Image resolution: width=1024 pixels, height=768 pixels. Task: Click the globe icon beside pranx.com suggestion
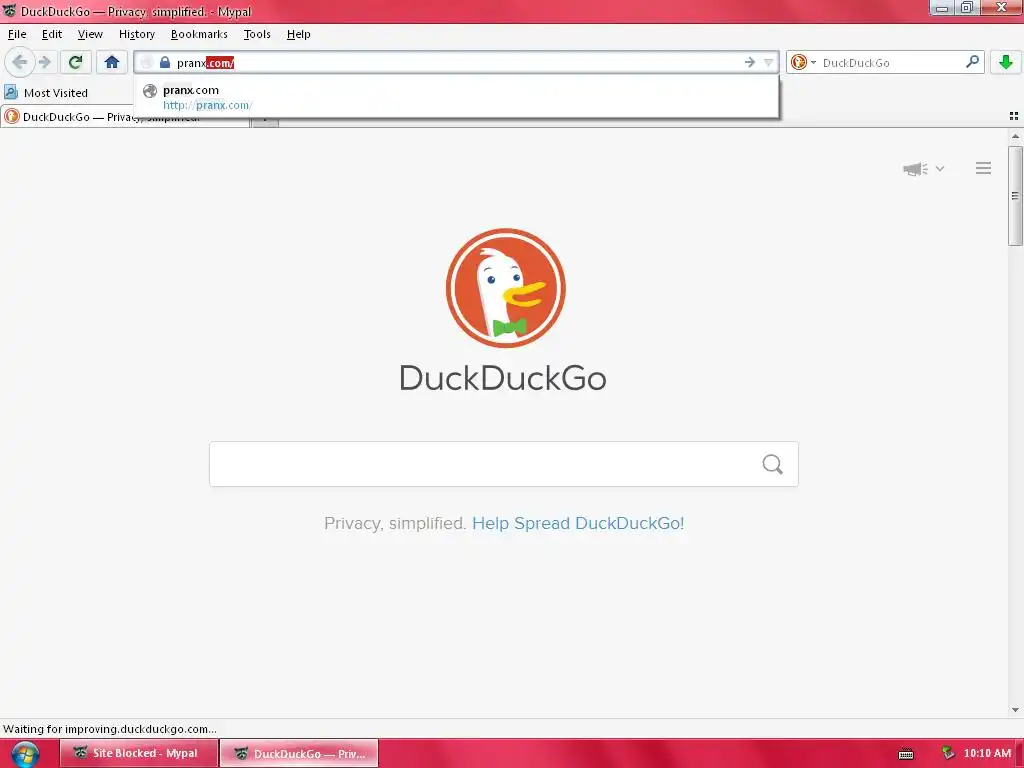[x=150, y=91]
